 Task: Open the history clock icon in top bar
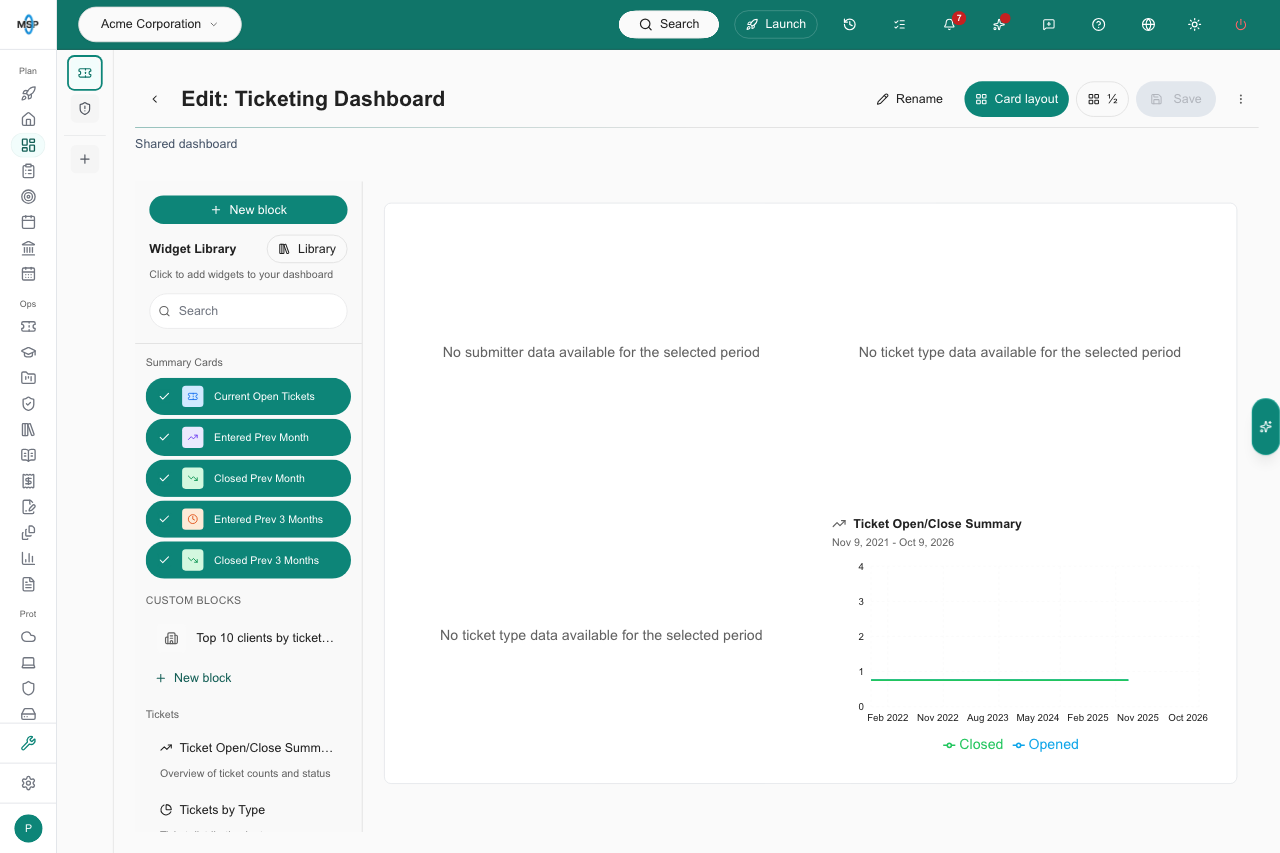[x=849, y=24]
